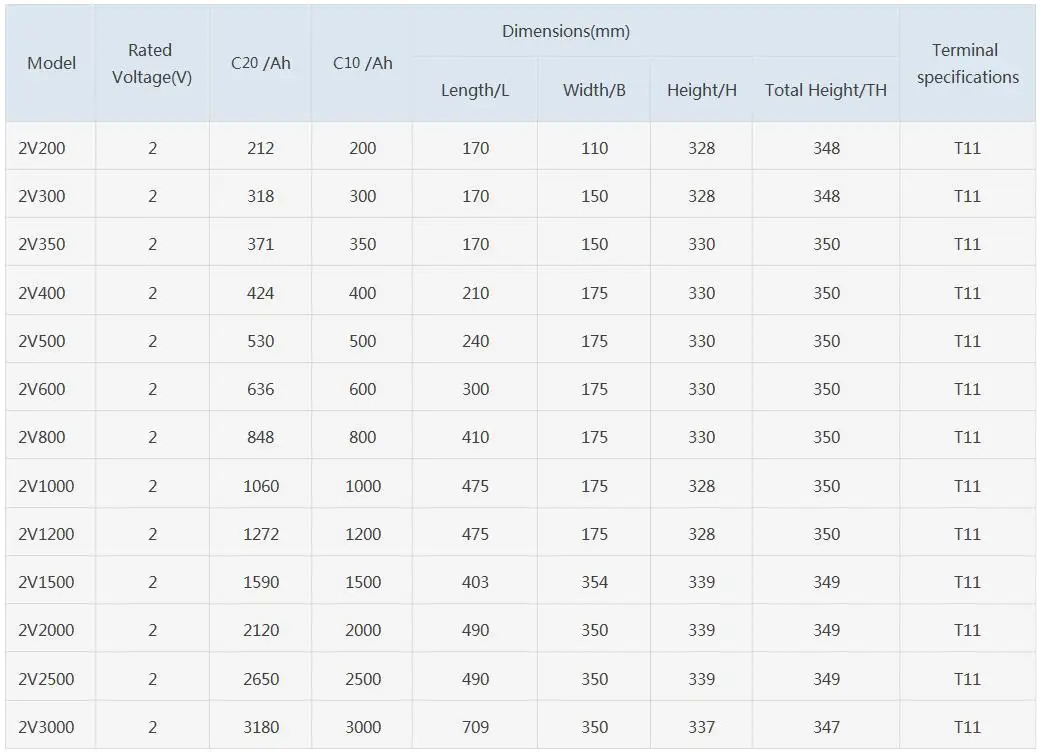This screenshot has height=752, width=1041.
Task: Click the total height value 347
Action: click(x=827, y=727)
